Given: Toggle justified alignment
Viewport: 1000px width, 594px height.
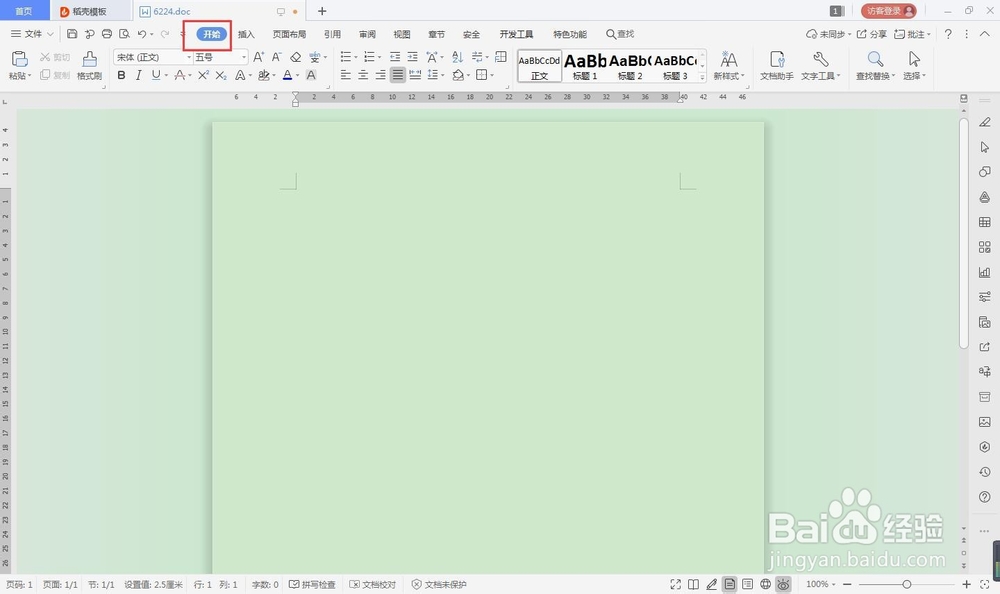Looking at the screenshot, I should click(x=397, y=75).
